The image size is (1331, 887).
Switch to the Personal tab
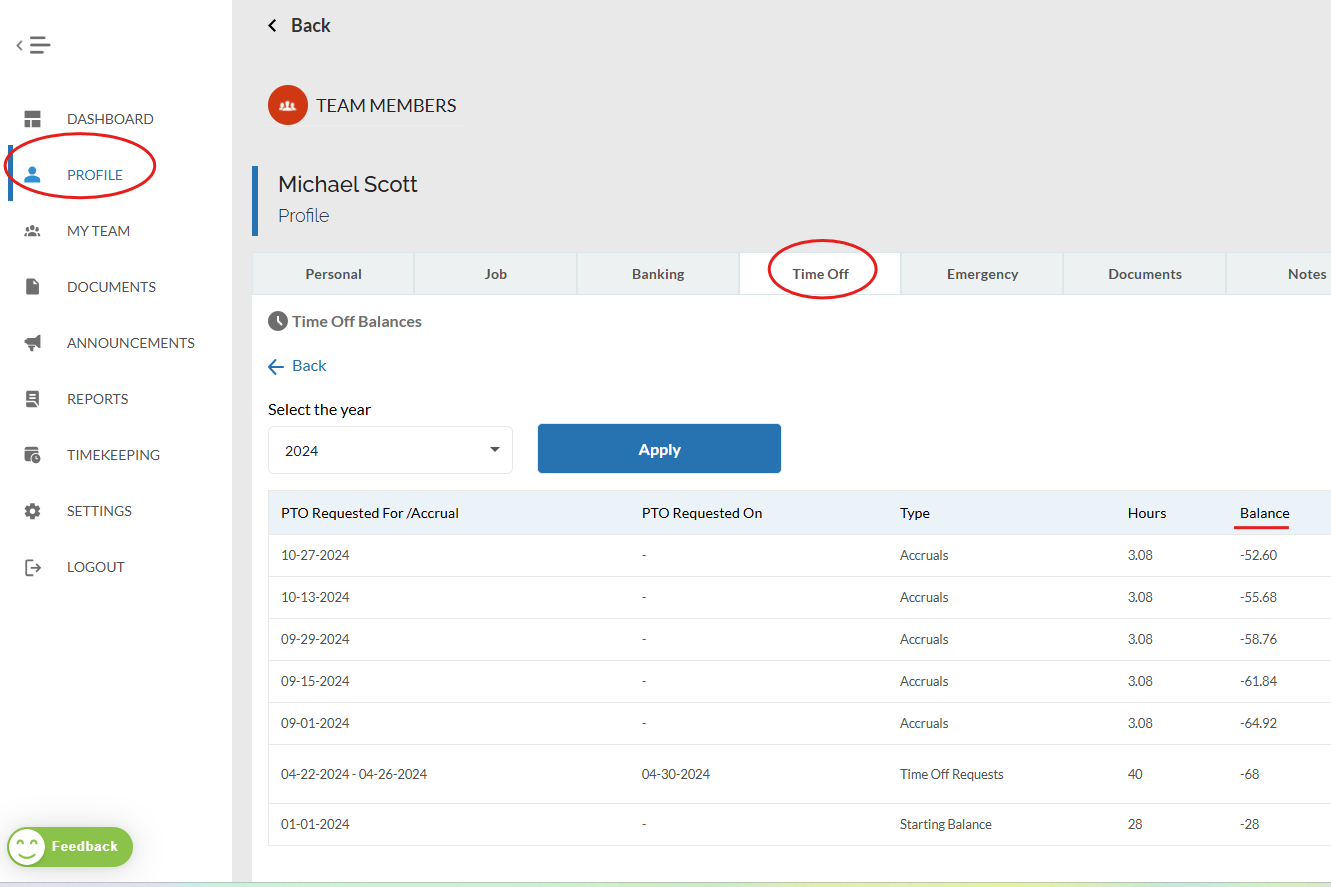(x=333, y=274)
